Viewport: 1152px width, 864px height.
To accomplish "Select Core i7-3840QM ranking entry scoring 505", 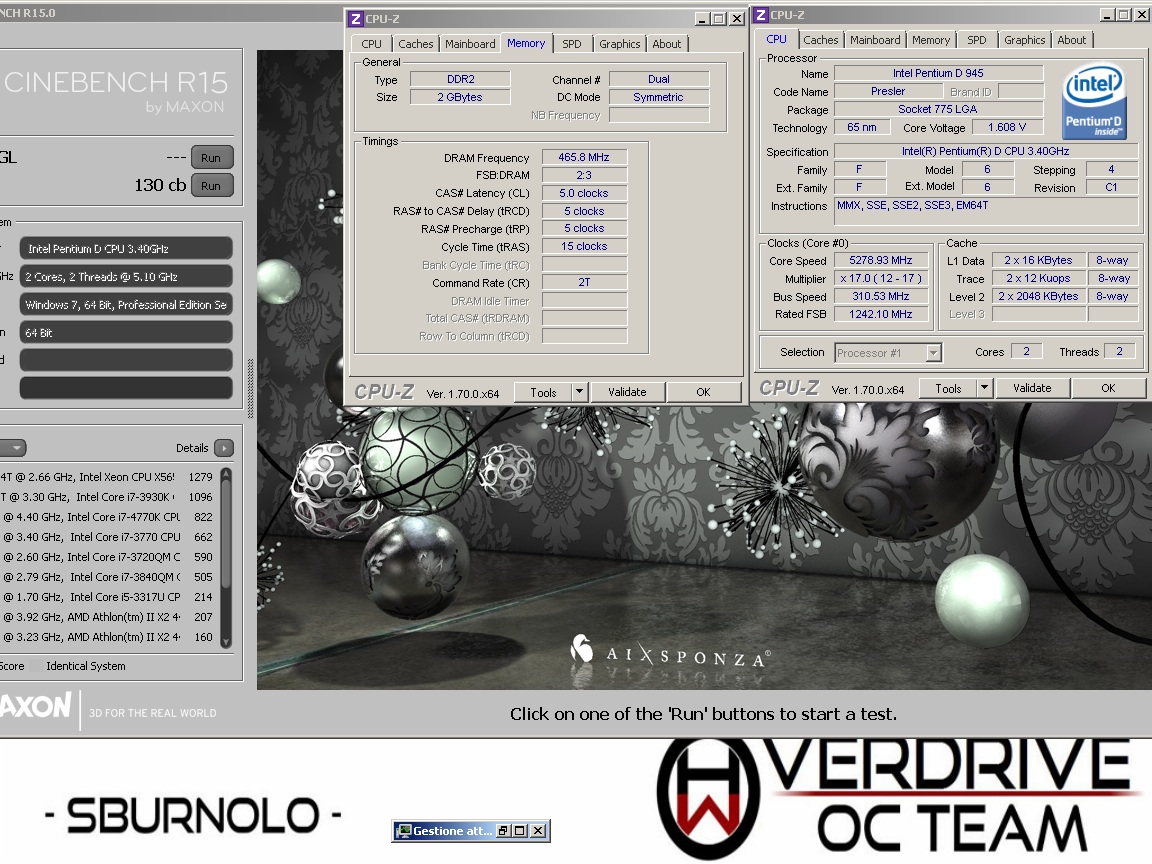I will click(107, 577).
